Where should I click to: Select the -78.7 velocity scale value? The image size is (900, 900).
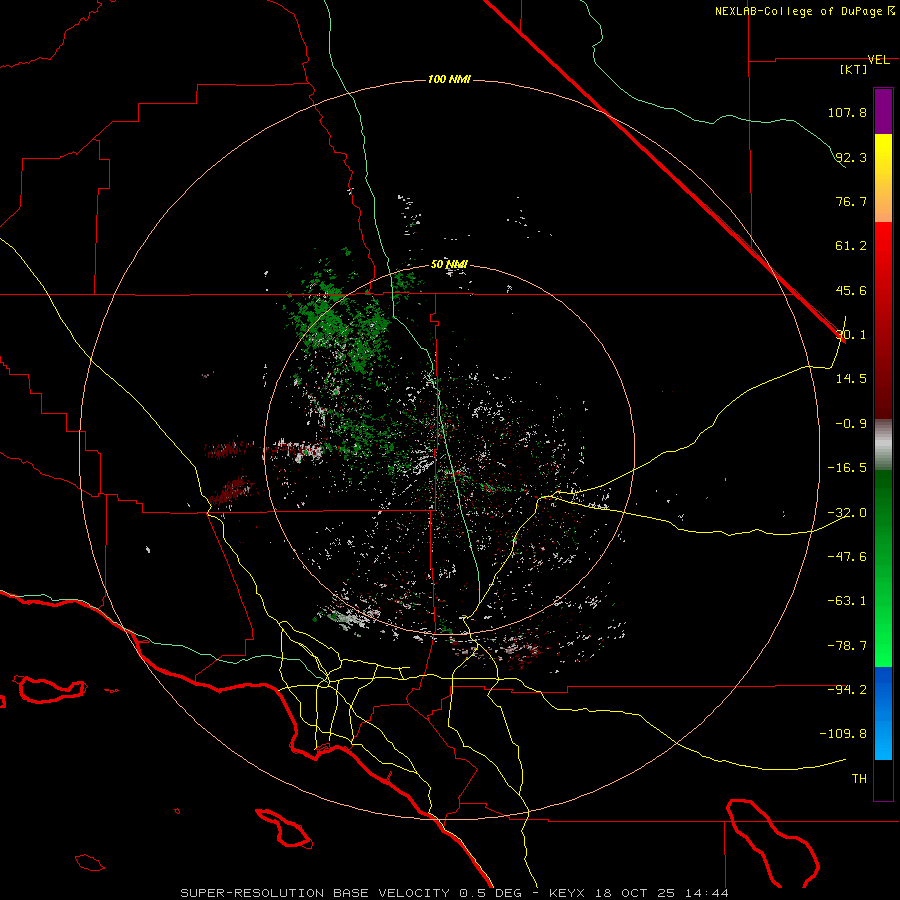point(847,646)
